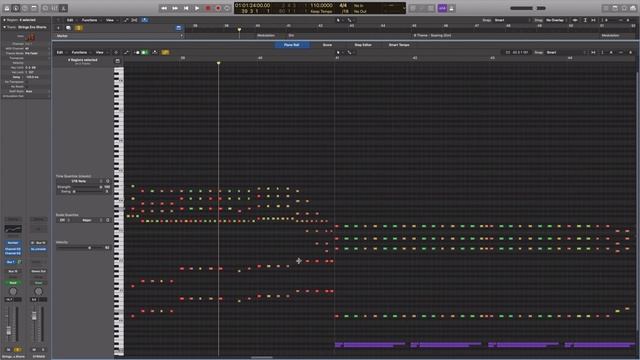Switch to the Step Editor tab
640x360 pixels.
pyautogui.click(x=363, y=45)
